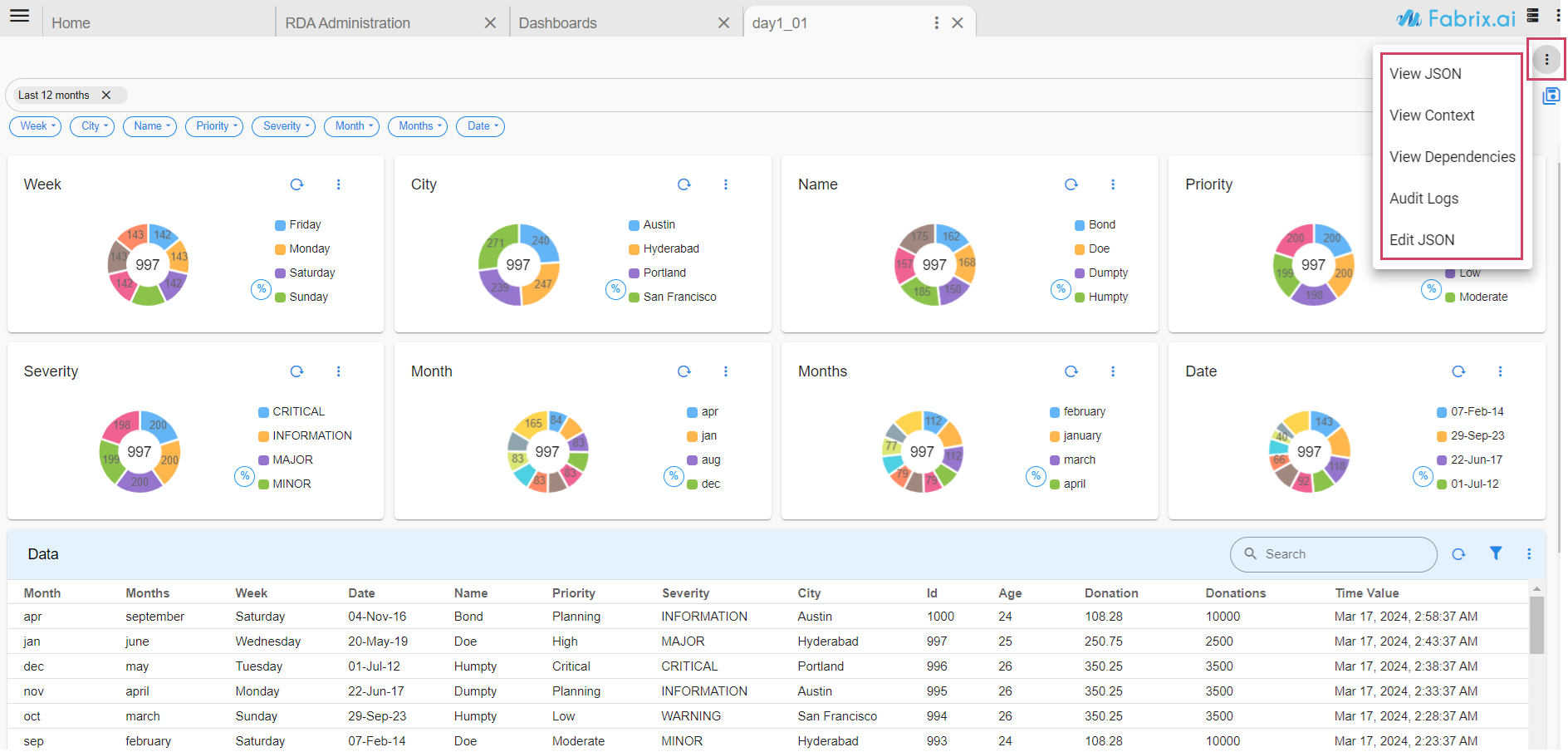Screen dimensions: 1568x752
Task: Expand the Severity filter dropdown
Action: click(x=283, y=126)
